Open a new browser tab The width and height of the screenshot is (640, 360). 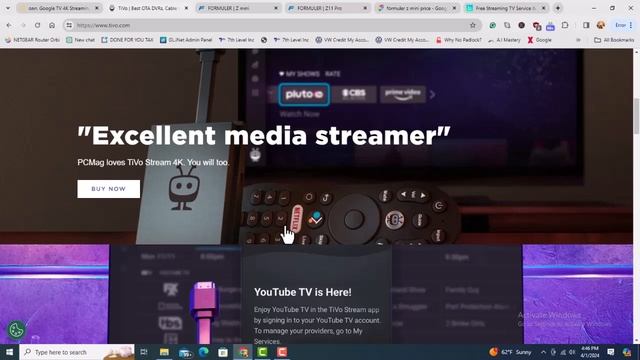(x=558, y=8)
